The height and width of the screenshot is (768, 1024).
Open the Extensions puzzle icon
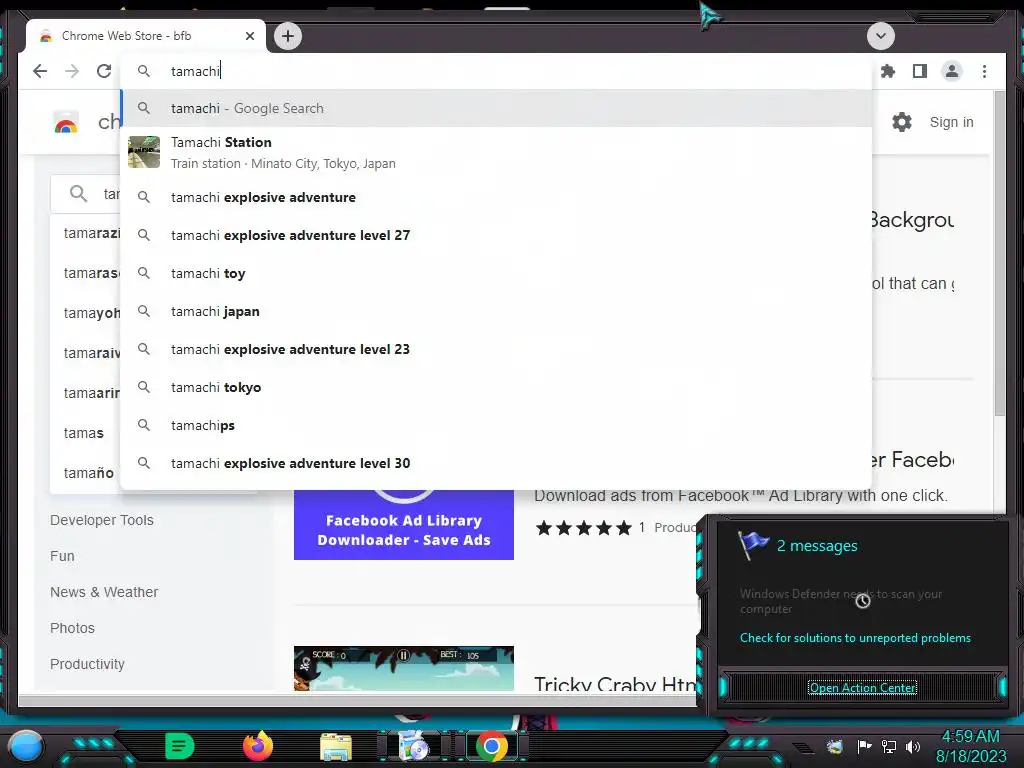888,71
